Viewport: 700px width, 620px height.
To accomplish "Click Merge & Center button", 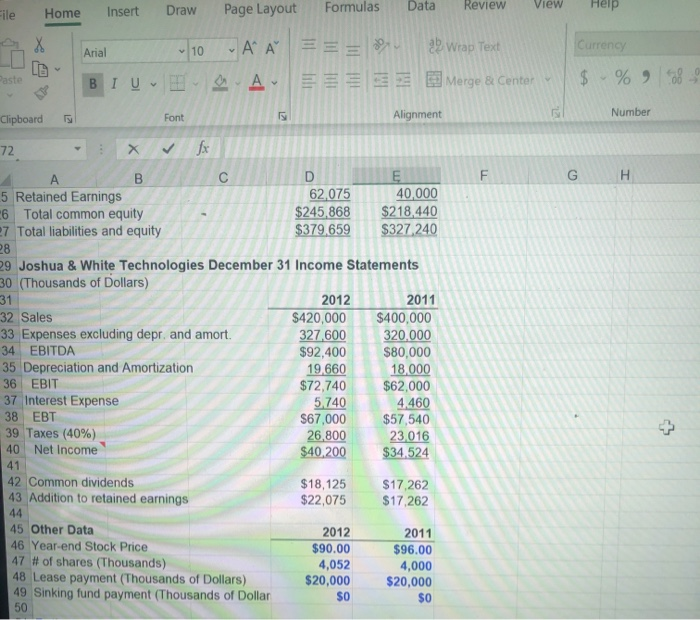I will (480, 80).
